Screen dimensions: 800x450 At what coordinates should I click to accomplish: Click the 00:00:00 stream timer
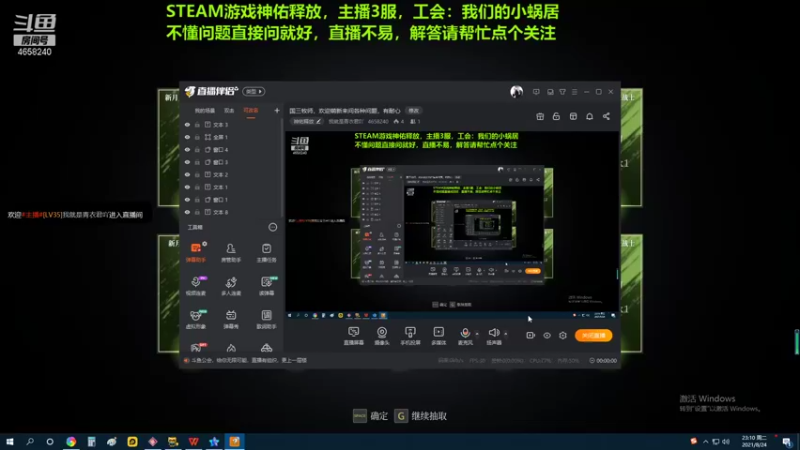(603, 361)
